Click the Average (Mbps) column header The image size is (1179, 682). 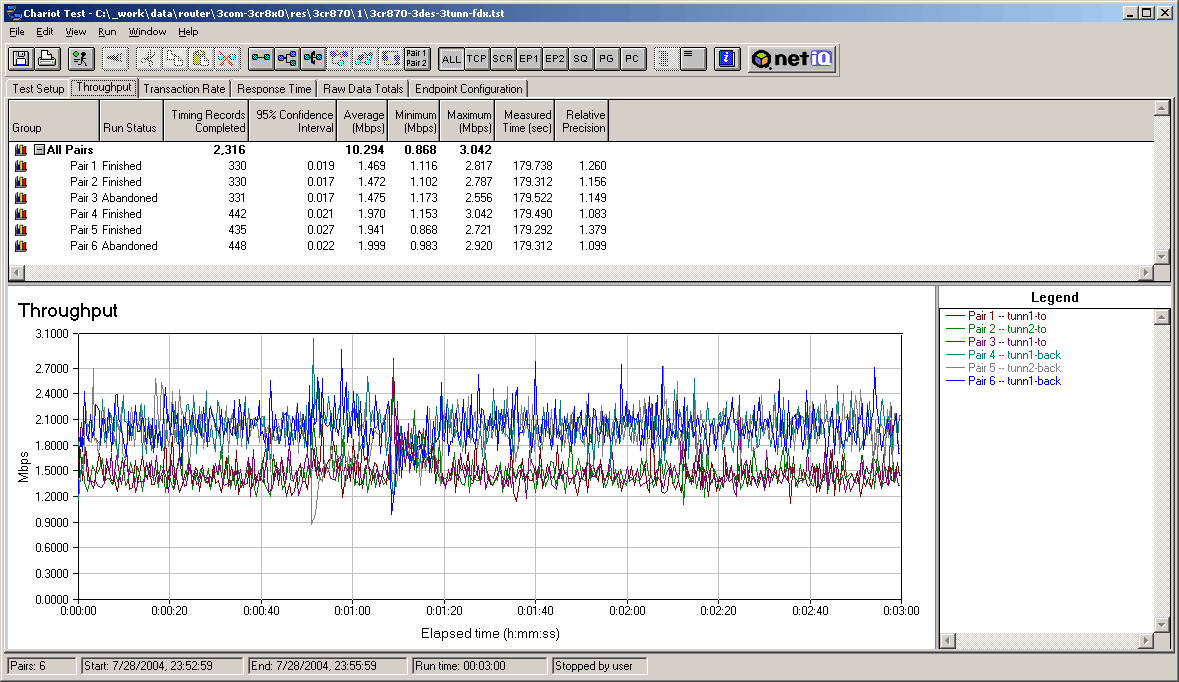point(363,121)
